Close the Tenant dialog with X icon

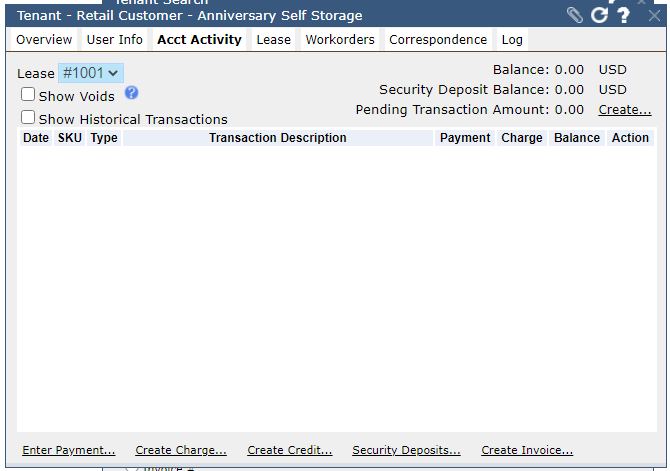[x=654, y=16]
